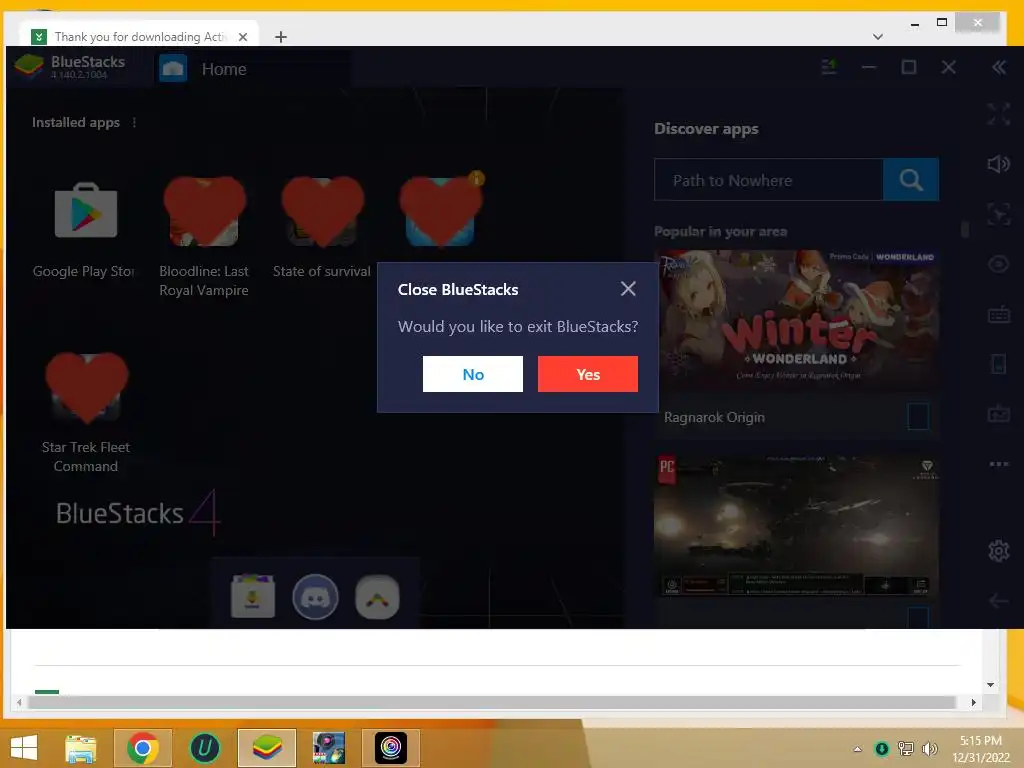The height and width of the screenshot is (768, 1024).
Task: Open the Star Trek Fleet Command app
Action: [87, 388]
